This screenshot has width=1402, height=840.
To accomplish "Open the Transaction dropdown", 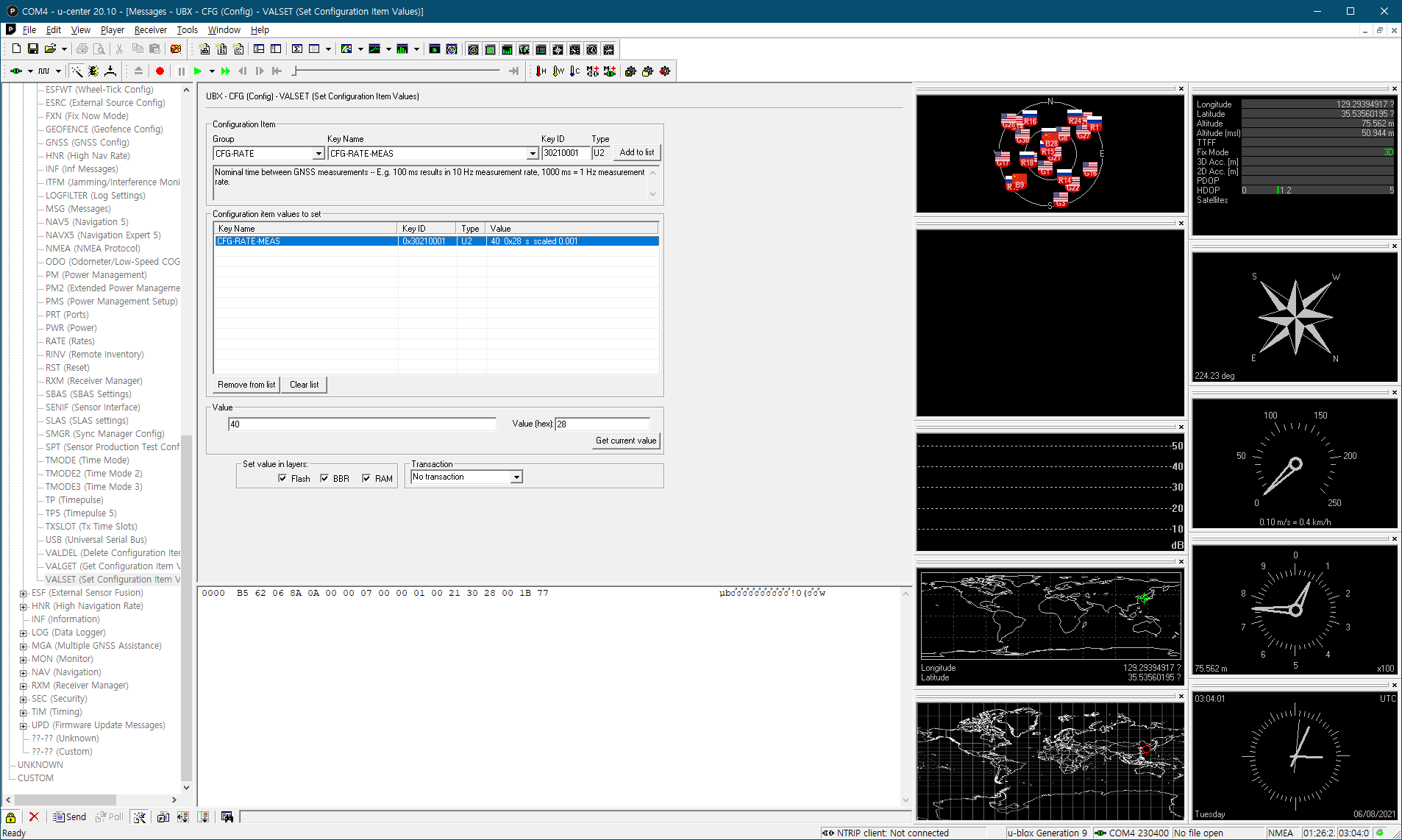I will 516,477.
